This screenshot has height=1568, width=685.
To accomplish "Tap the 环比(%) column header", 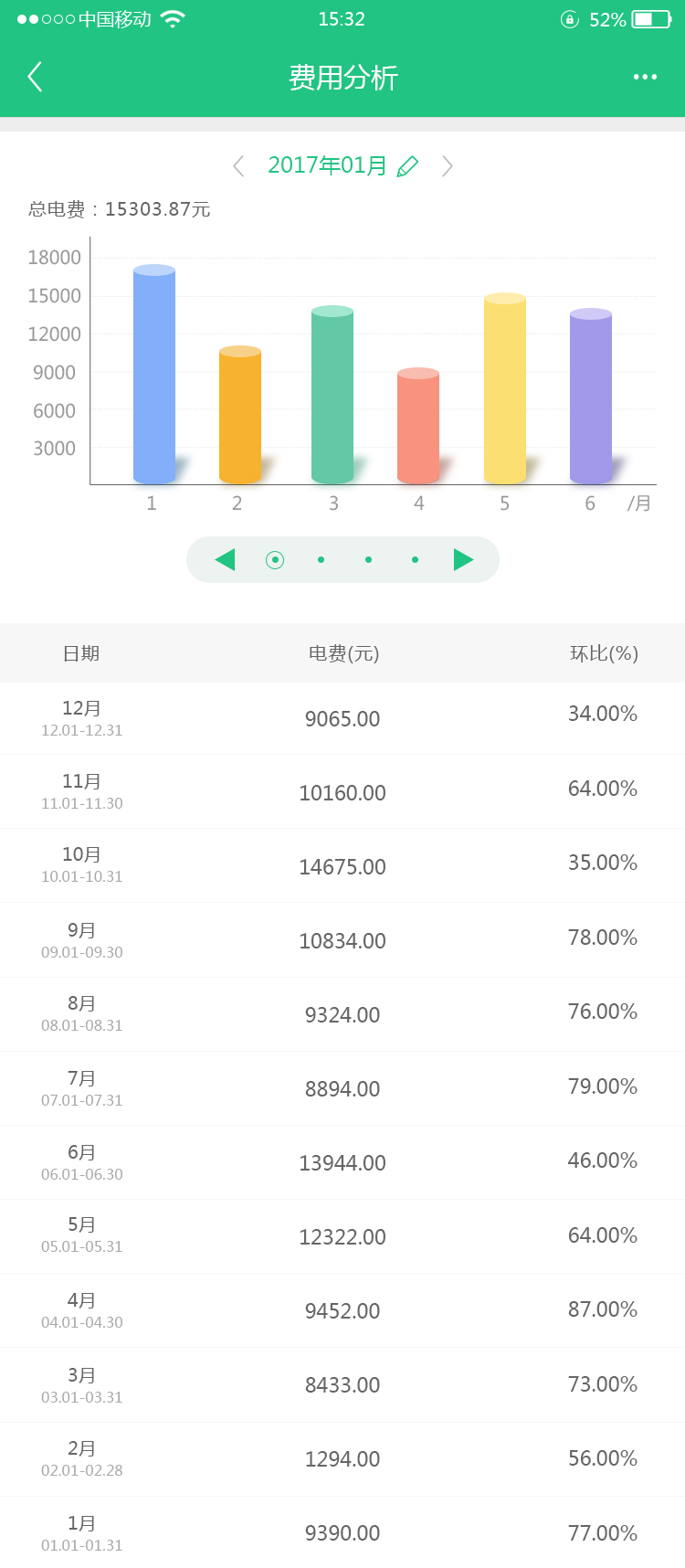I will 604,653.
